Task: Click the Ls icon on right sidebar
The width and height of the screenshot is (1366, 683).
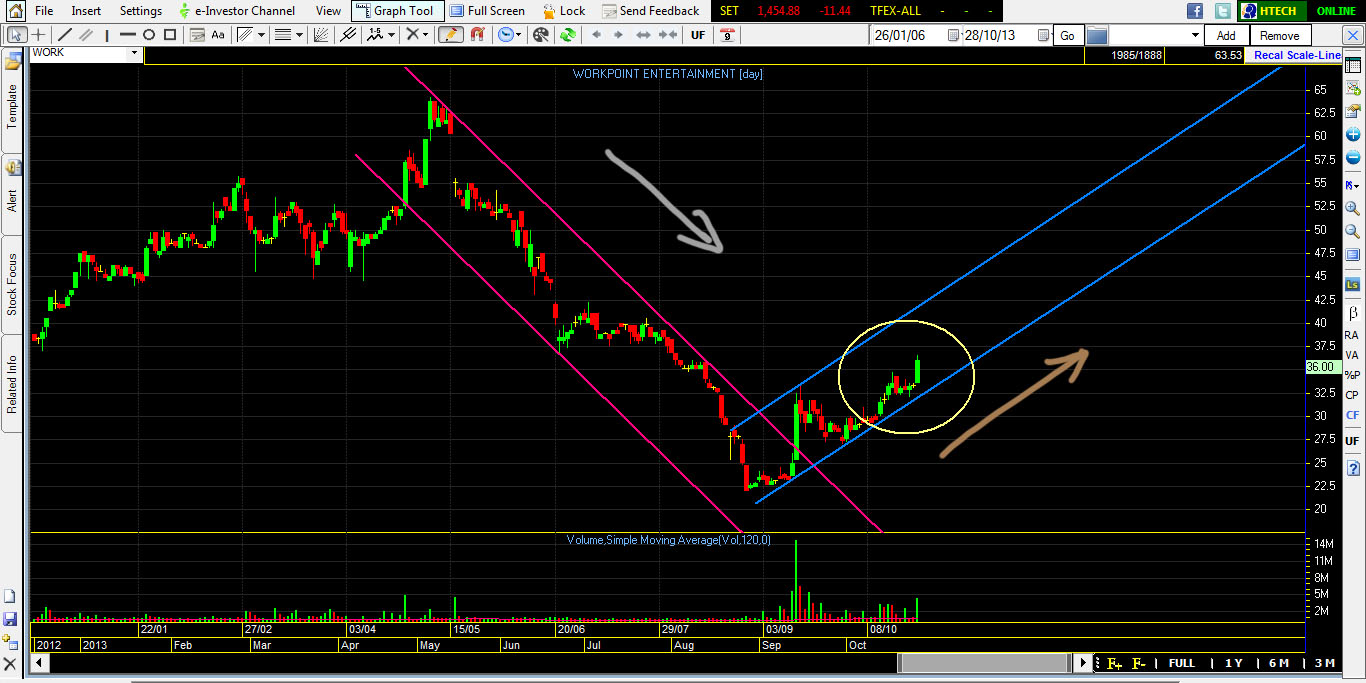Action: 1352,285
